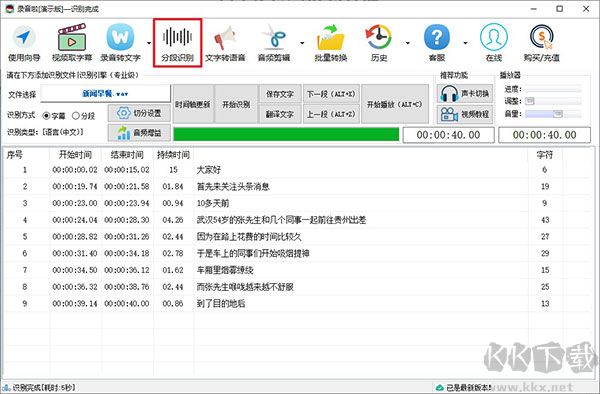Click the second 00:00:40.00 time field
Screen dimensions: 600x394
coord(545,135)
